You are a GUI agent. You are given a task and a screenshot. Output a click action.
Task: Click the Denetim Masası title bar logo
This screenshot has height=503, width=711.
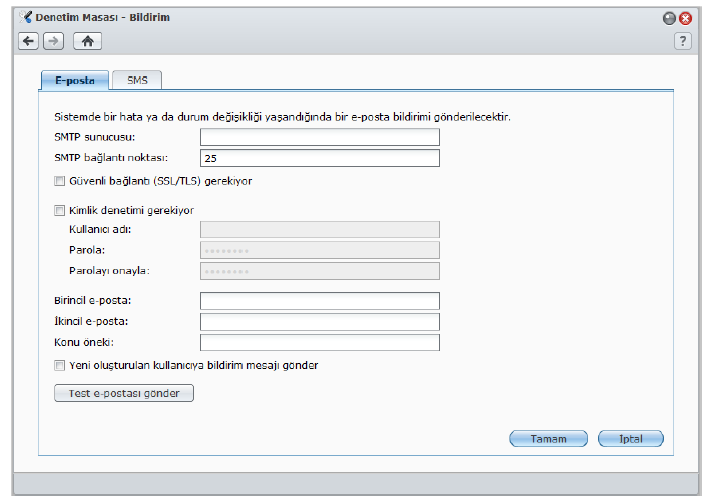click(x=26, y=17)
